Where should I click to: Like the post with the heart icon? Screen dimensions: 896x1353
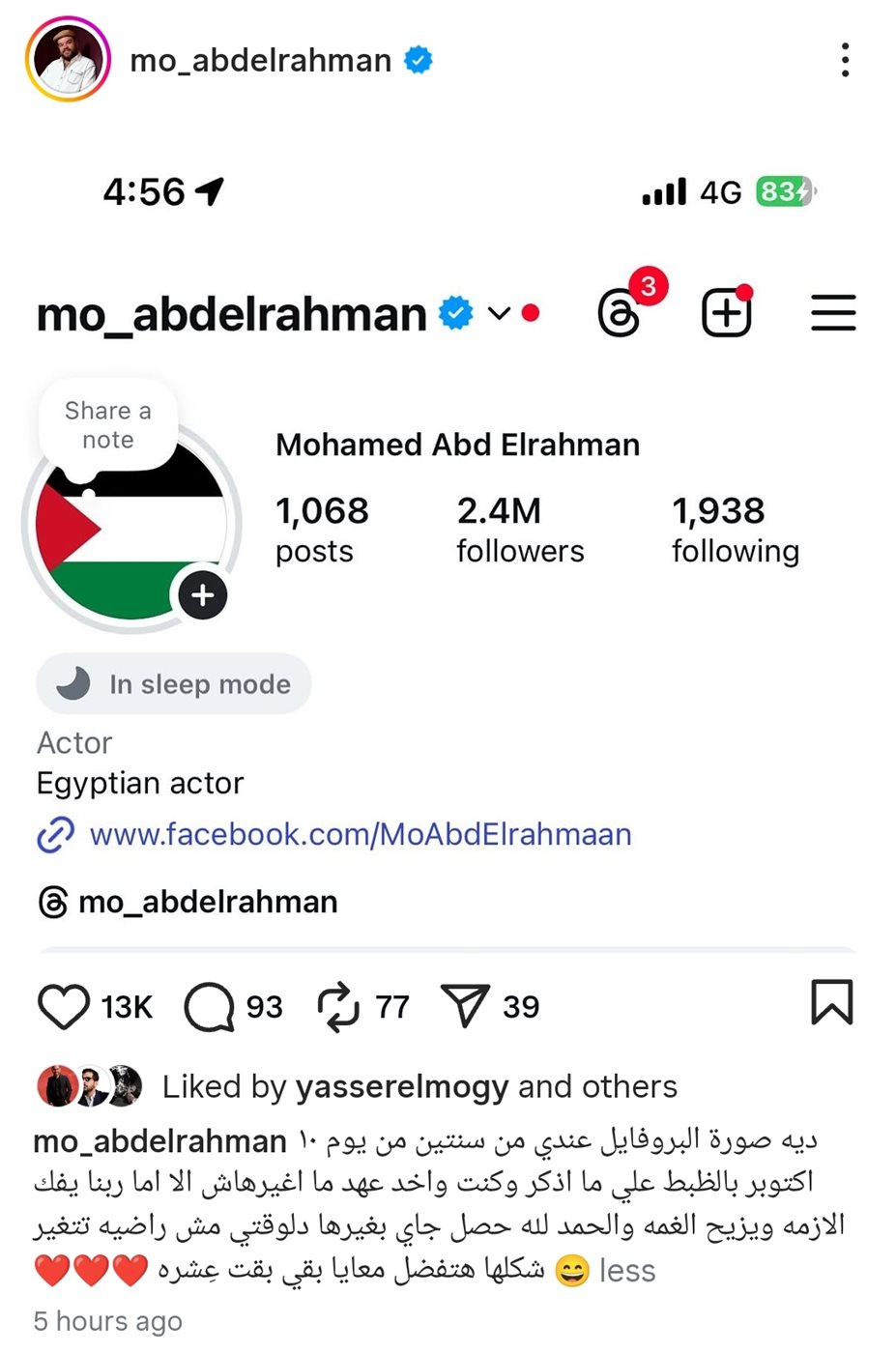pyautogui.click(x=64, y=1006)
